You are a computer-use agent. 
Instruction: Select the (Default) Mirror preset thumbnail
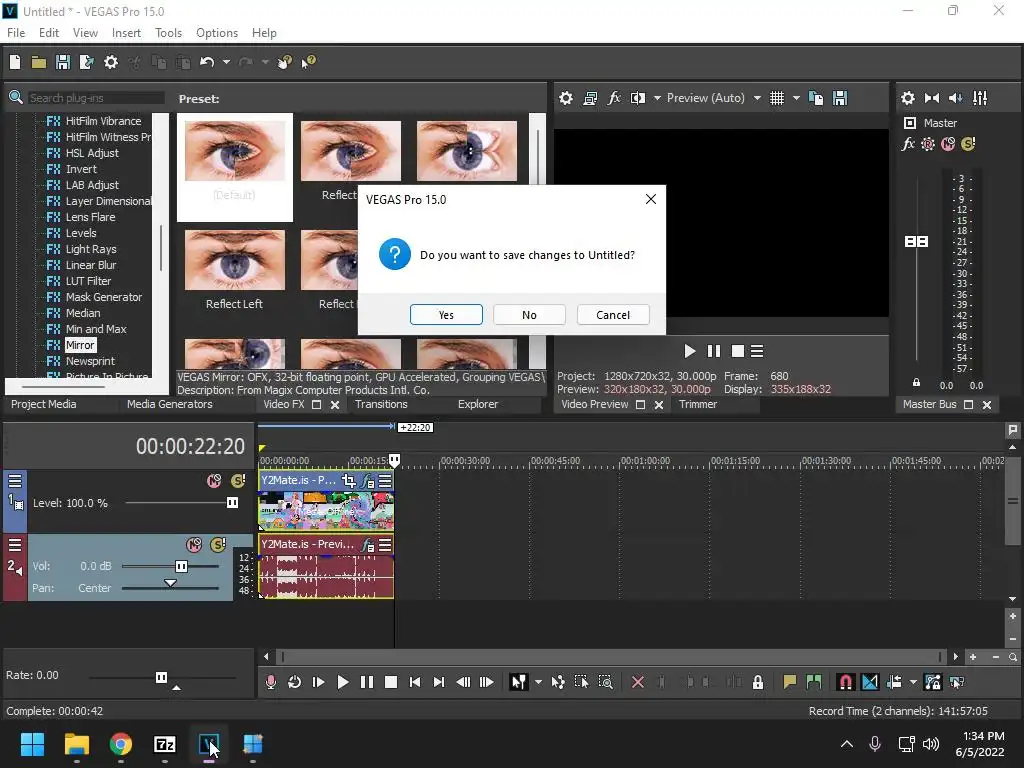click(234, 152)
